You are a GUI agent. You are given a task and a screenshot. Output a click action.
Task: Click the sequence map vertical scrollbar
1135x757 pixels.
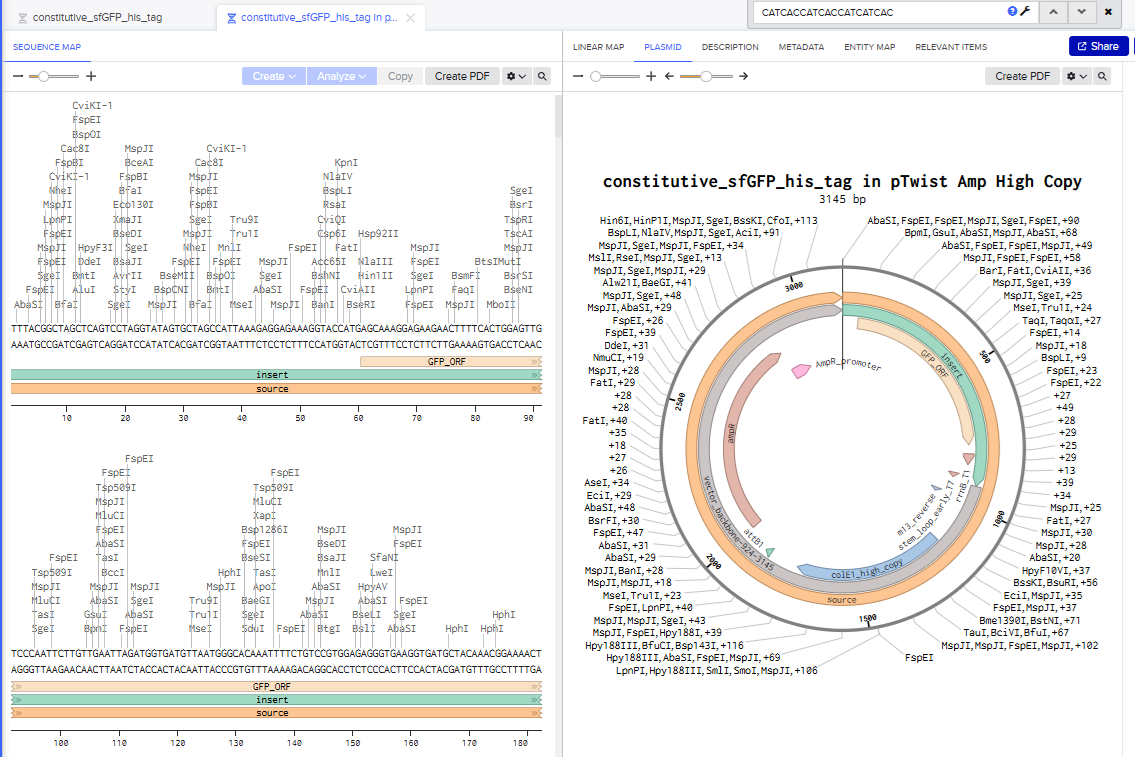tap(558, 116)
